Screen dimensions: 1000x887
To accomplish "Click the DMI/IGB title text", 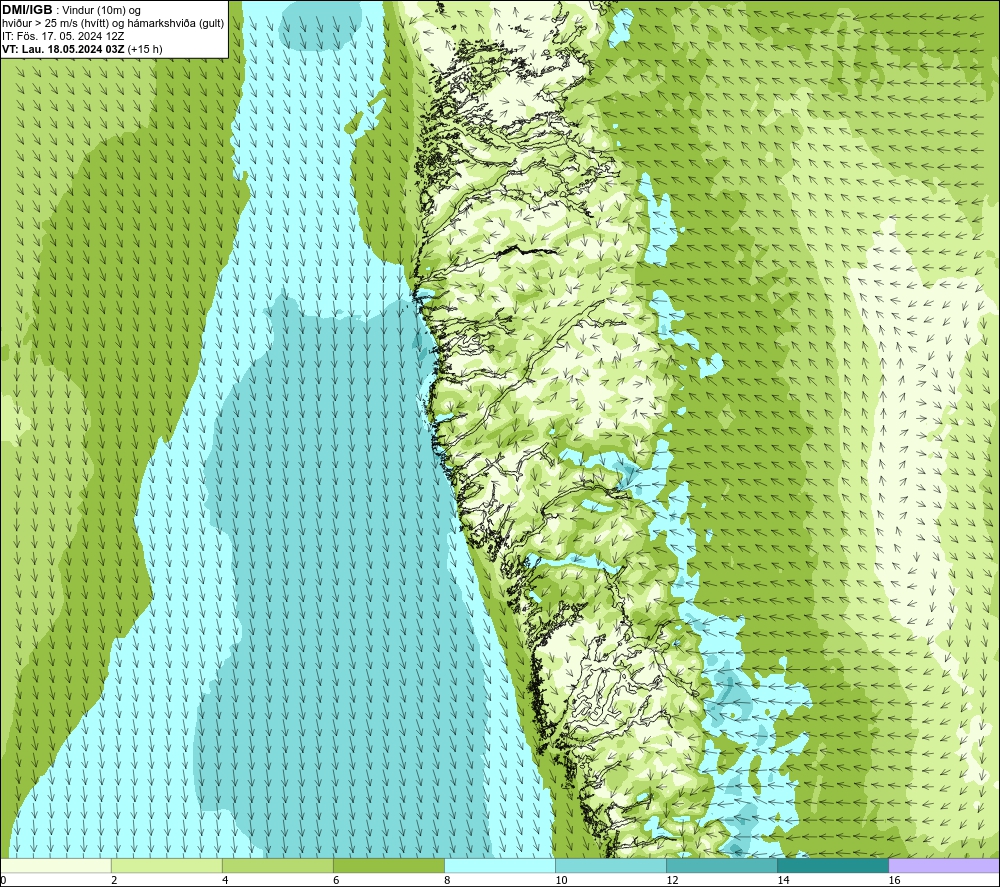I will tap(27, 10).
